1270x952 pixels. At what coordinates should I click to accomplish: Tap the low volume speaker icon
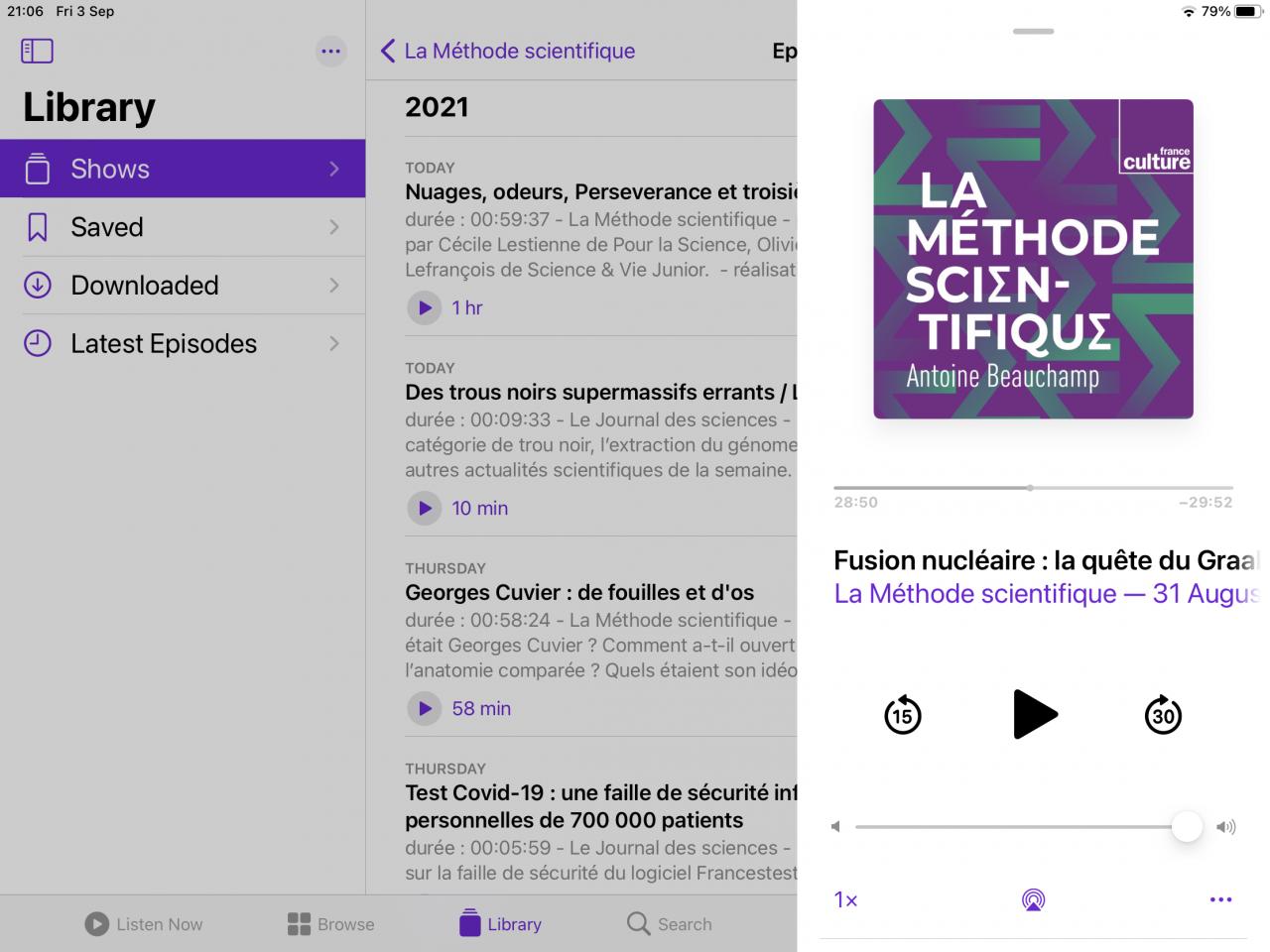click(x=836, y=826)
